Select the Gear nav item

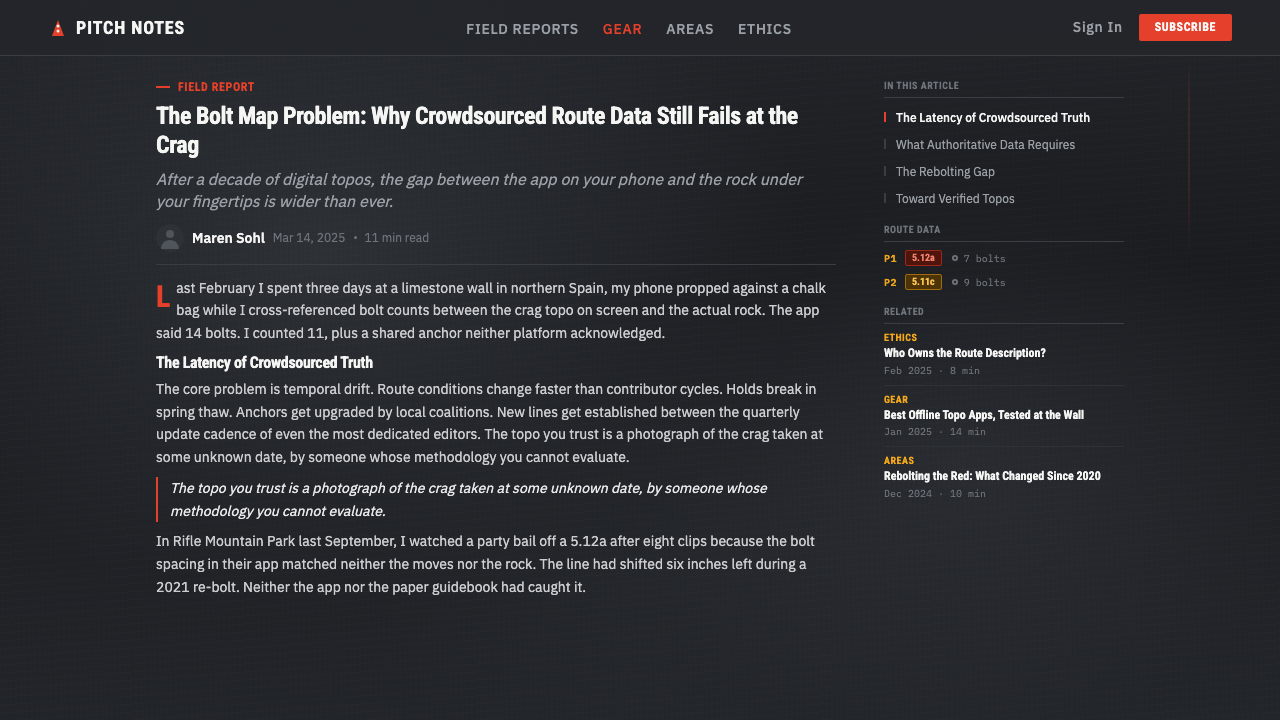(x=622, y=29)
